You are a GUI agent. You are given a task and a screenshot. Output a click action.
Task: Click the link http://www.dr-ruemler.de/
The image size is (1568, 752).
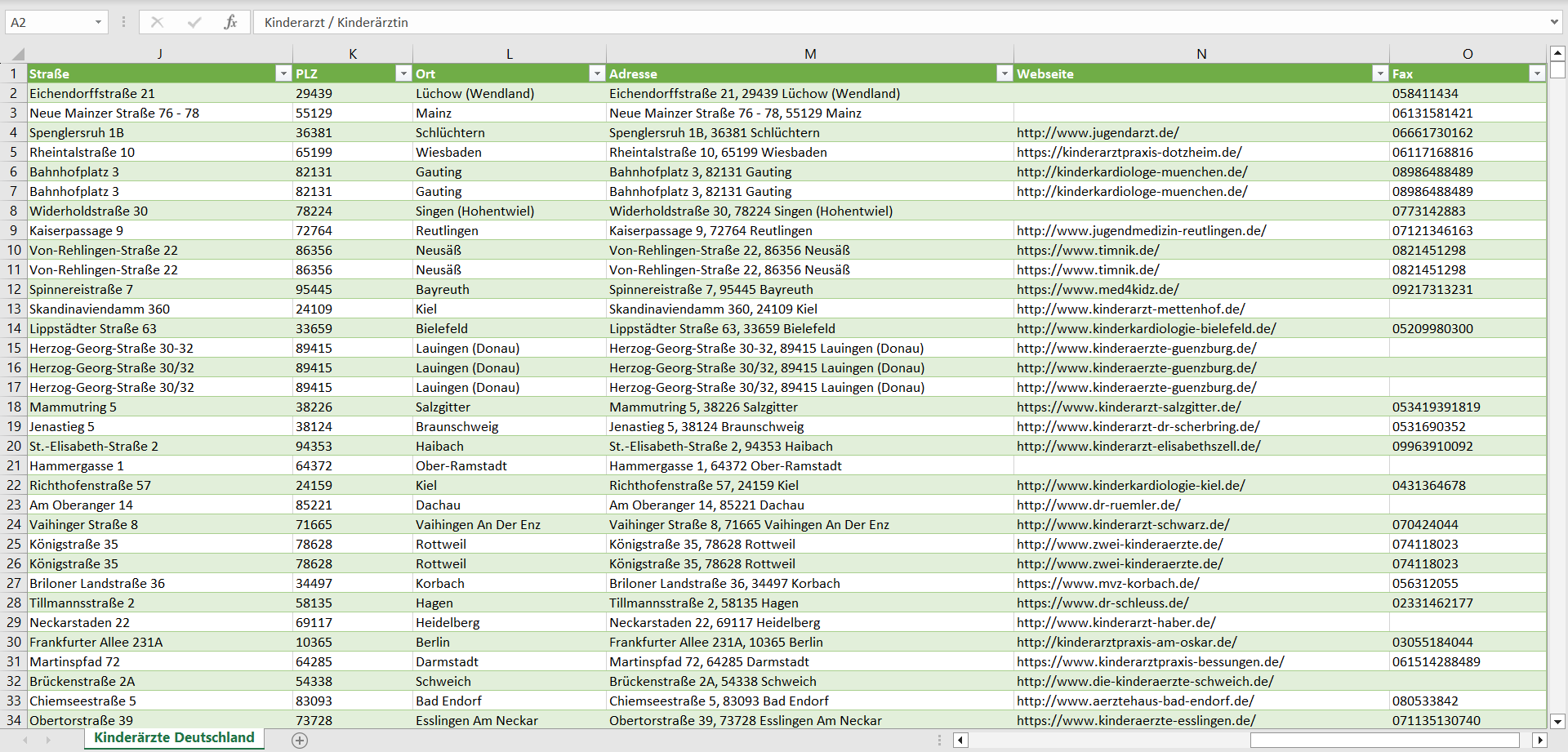pos(1098,505)
